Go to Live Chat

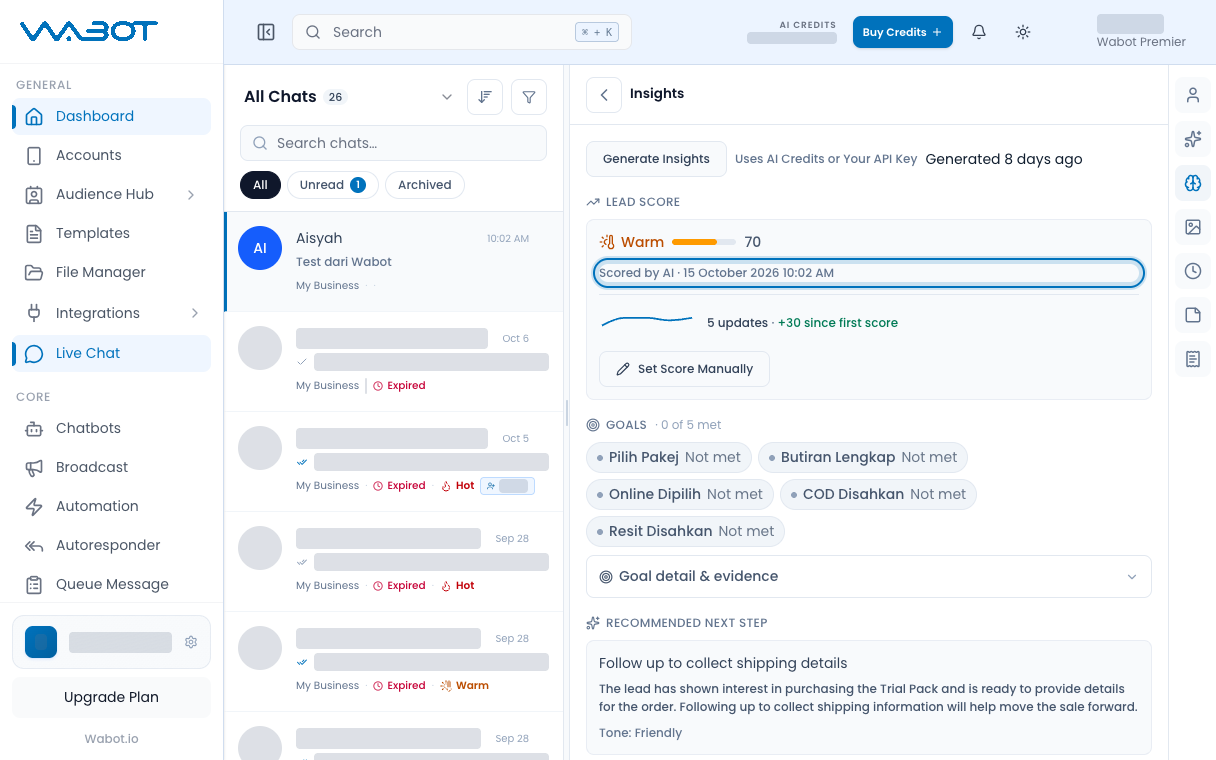[x=112, y=353]
